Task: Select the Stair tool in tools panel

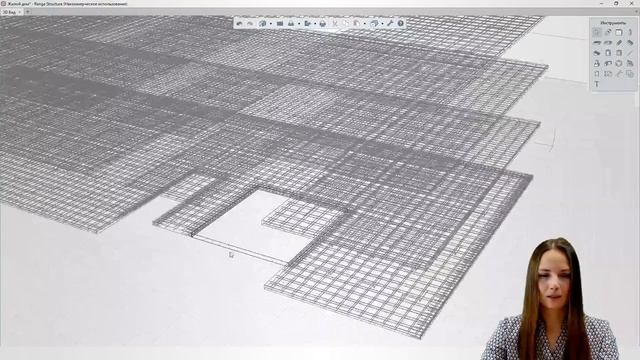Action: [630, 64]
